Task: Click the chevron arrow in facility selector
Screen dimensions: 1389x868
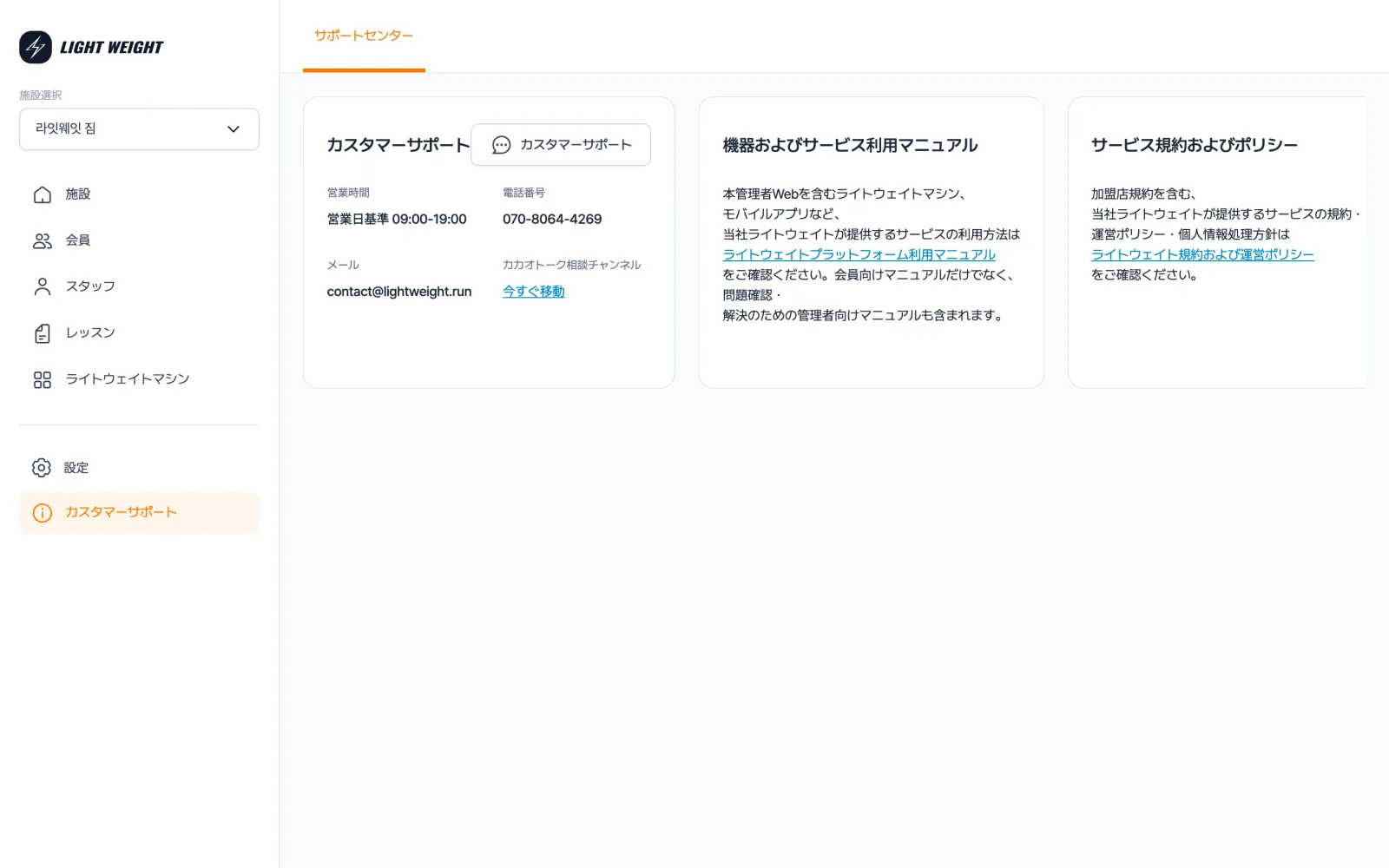Action: coord(233,129)
